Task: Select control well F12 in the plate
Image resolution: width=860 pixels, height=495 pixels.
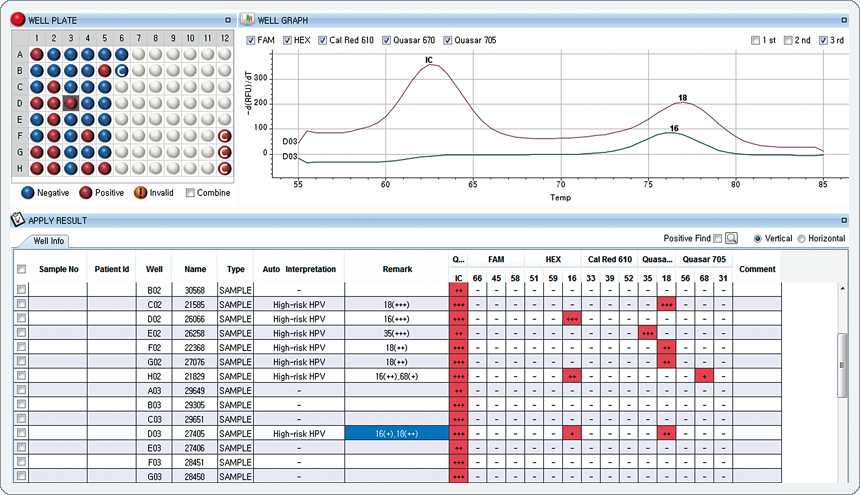Action: (225, 136)
